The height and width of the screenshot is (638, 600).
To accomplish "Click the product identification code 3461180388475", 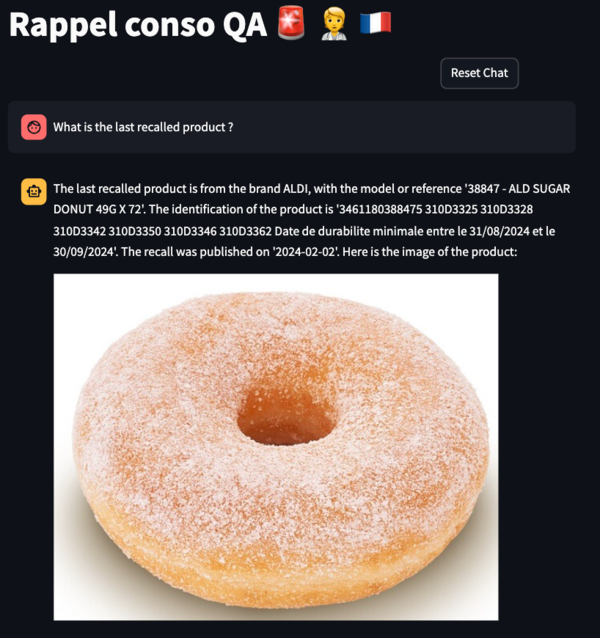I will click(x=380, y=209).
